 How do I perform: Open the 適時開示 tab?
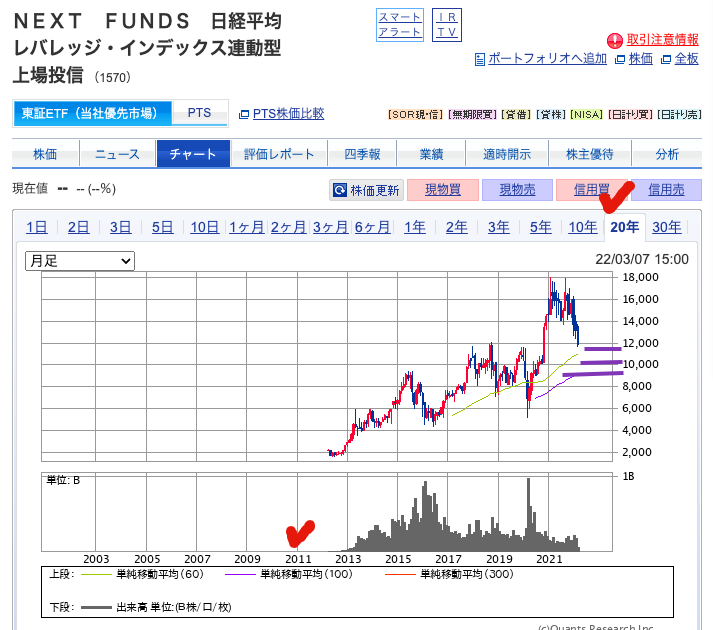point(507,154)
